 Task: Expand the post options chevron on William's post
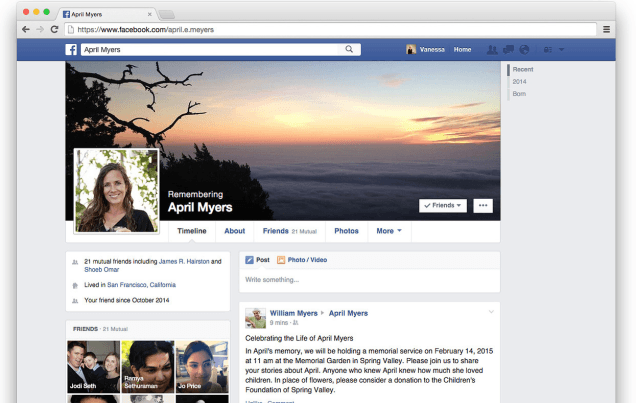click(491, 312)
